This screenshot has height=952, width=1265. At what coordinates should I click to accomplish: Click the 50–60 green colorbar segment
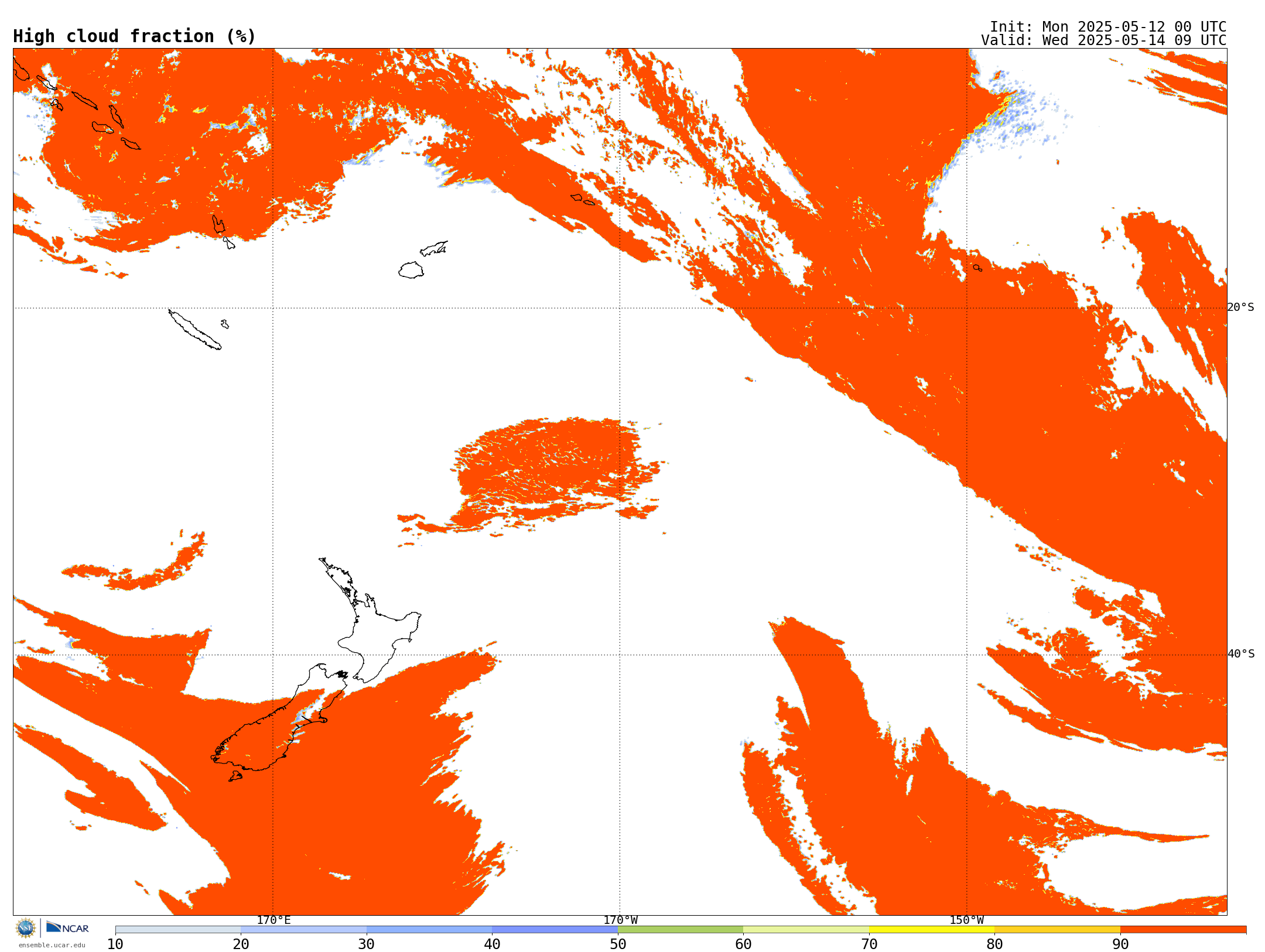pyautogui.click(x=681, y=930)
